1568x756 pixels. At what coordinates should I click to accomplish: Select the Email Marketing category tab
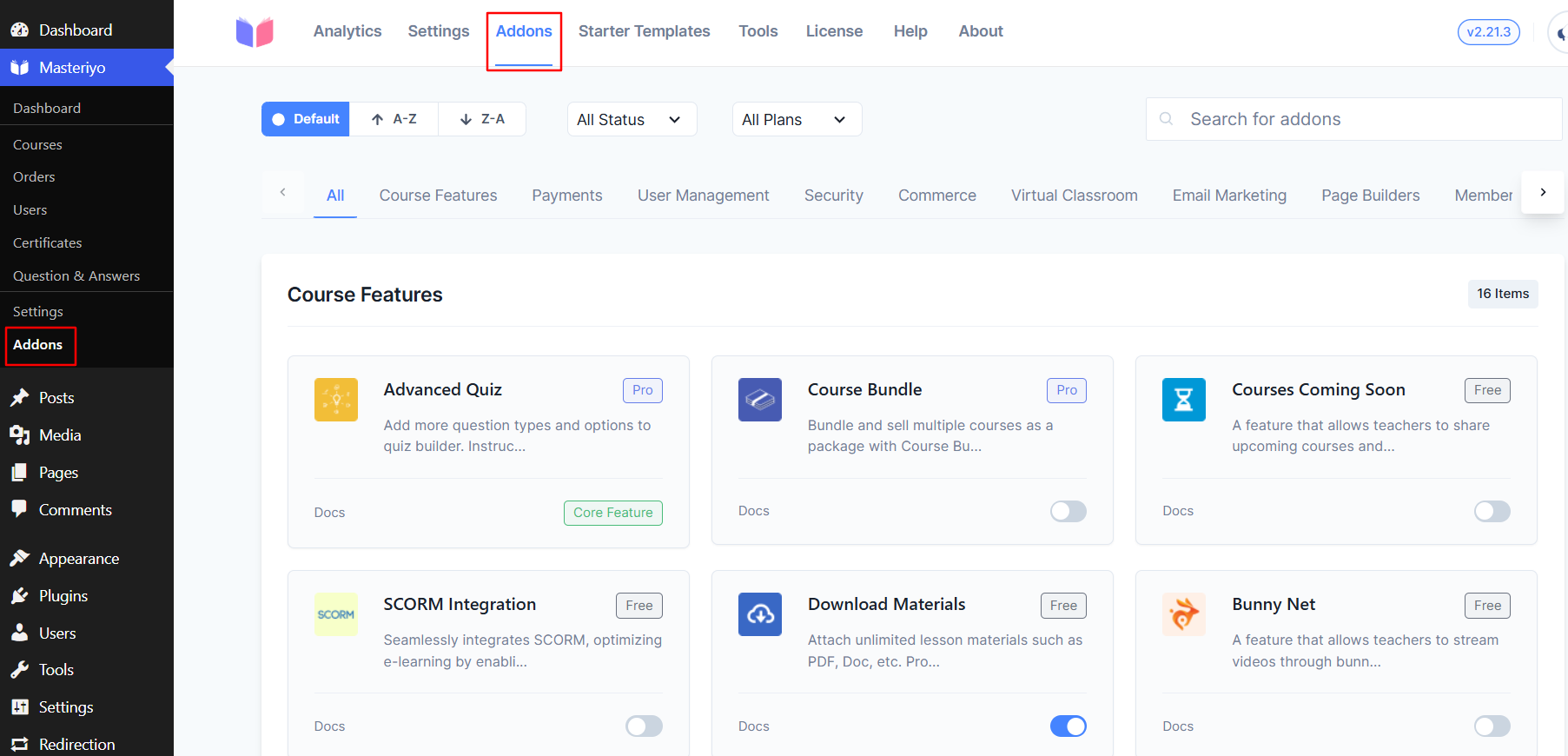[x=1229, y=196]
